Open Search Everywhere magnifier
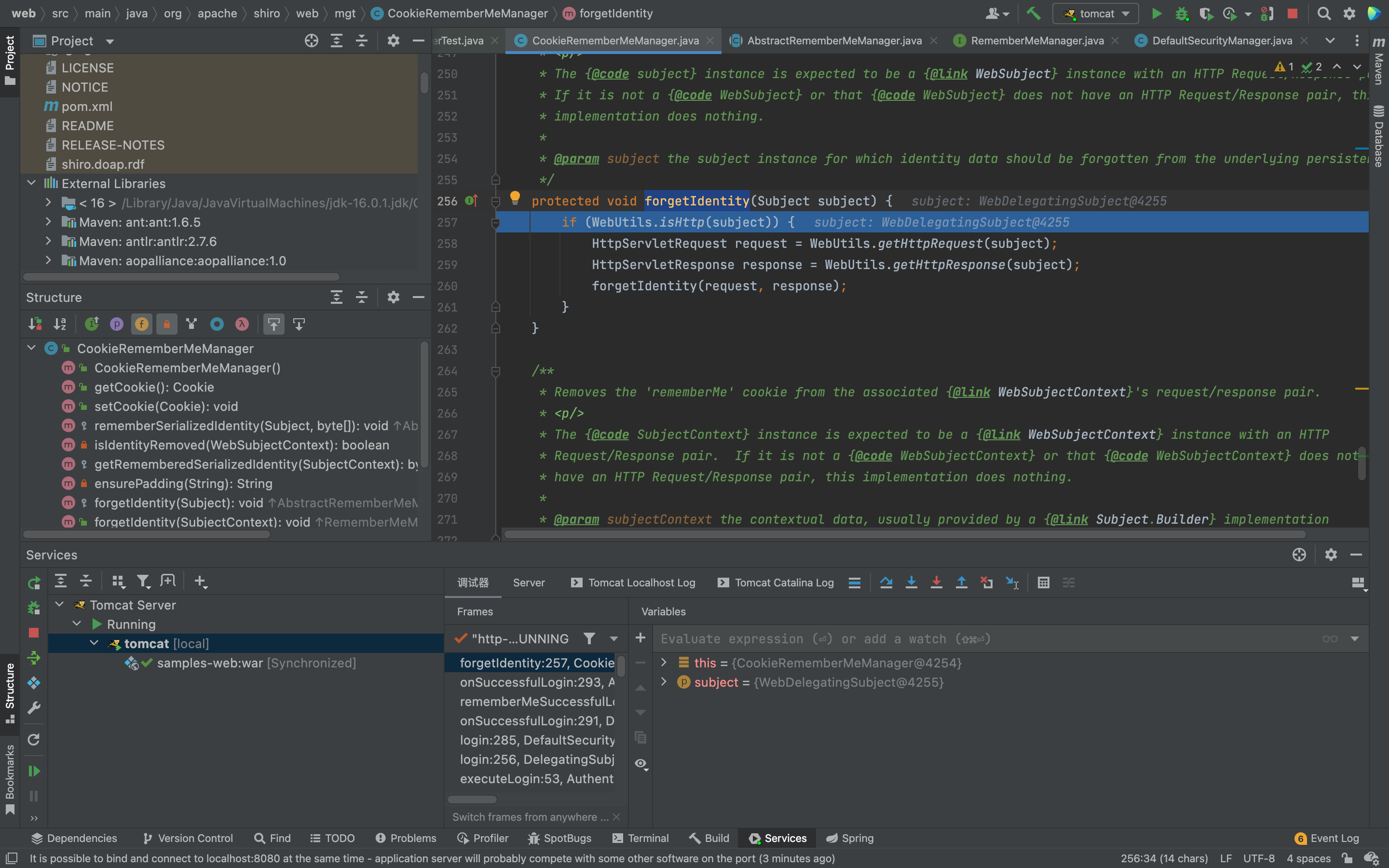Viewport: 1389px width, 868px height. [x=1323, y=13]
